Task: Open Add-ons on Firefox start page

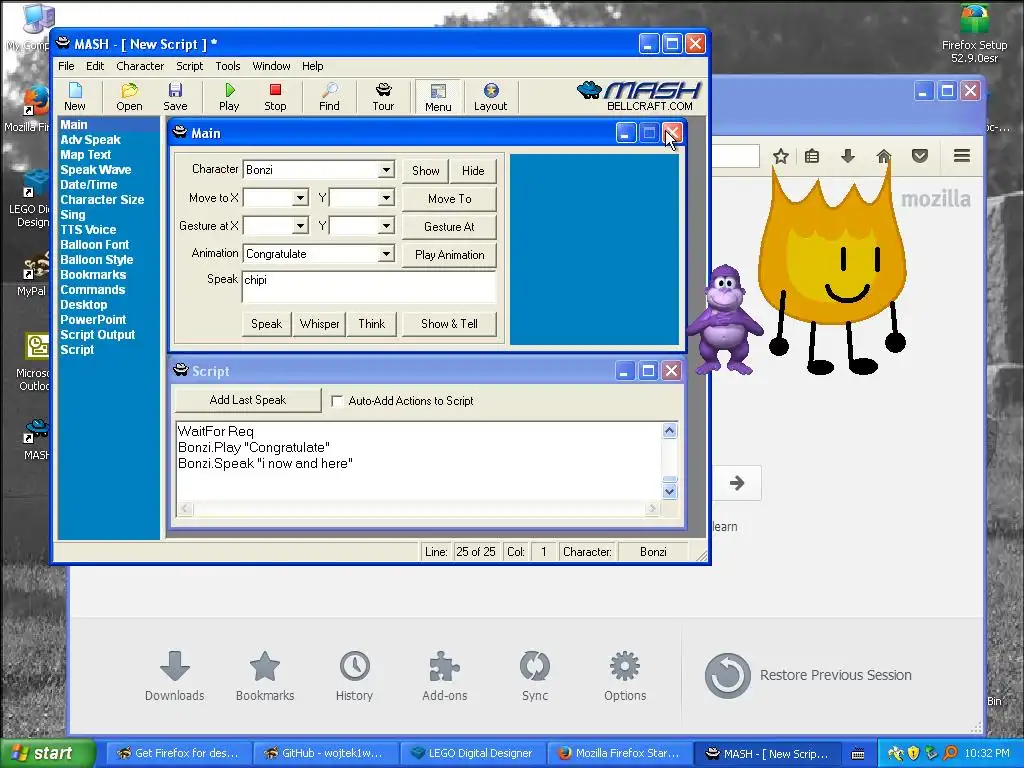Action: pos(445,677)
